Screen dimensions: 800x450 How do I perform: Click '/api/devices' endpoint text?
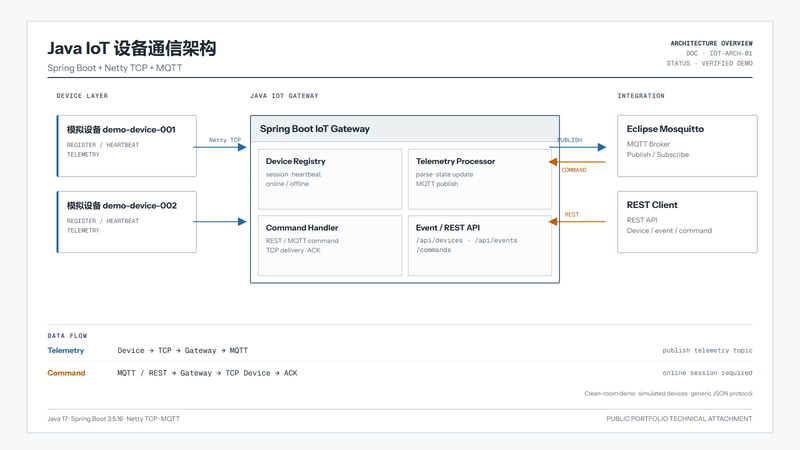(x=439, y=240)
